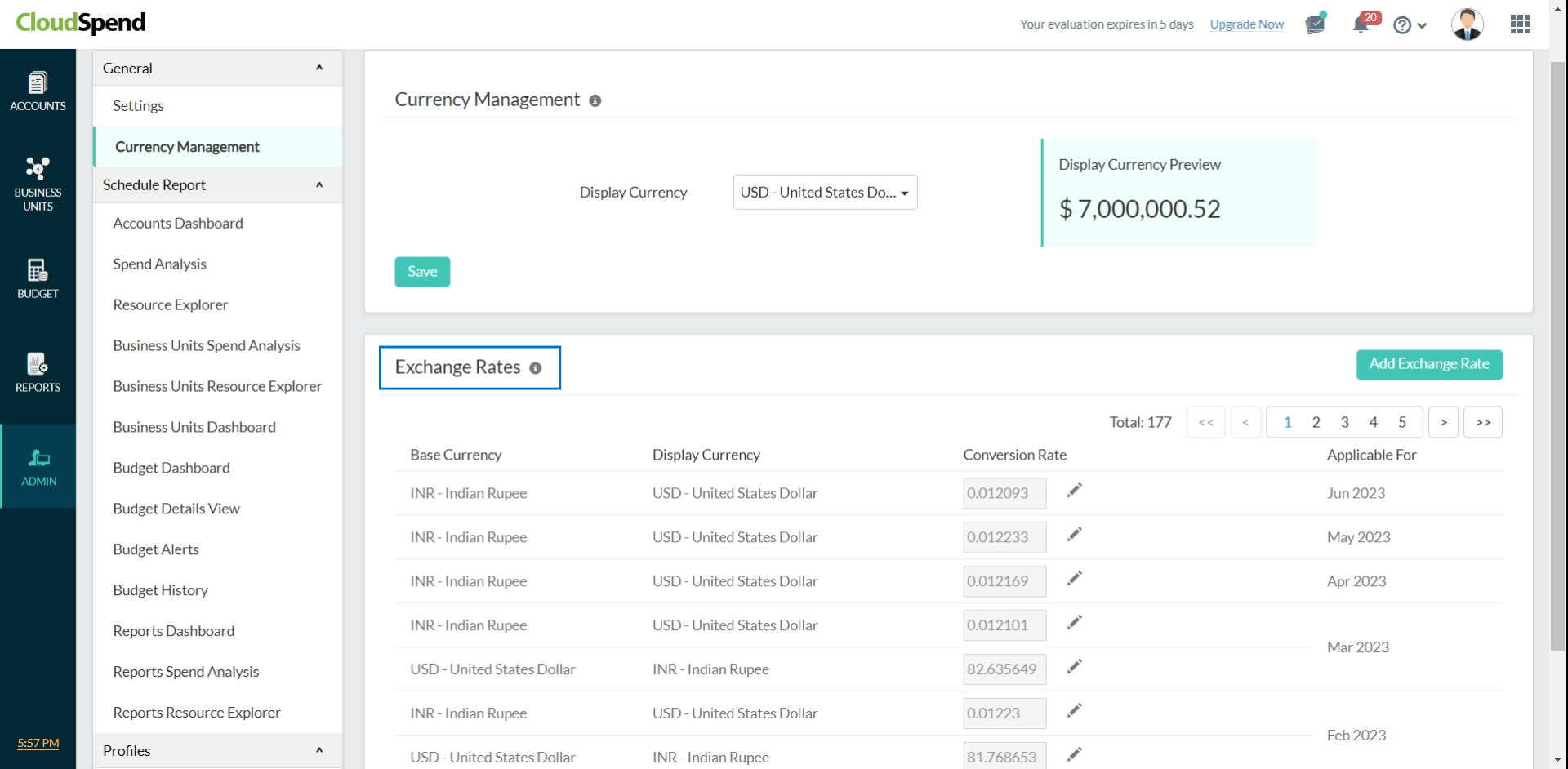Open Business Units Spend Analysis
Image resolution: width=1568 pixels, height=769 pixels.
pos(207,346)
